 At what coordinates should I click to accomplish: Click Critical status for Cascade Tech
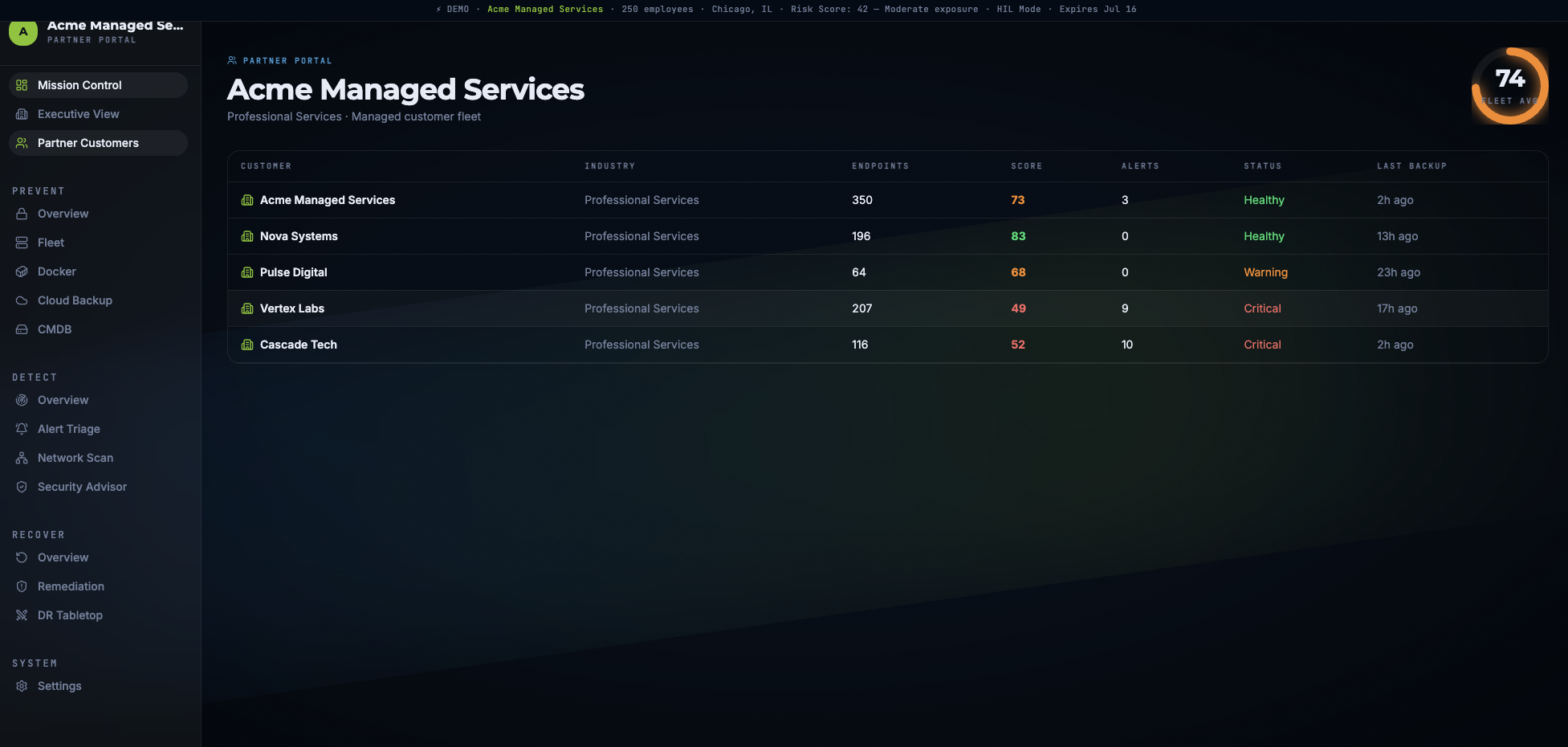tap(1262, 345)
